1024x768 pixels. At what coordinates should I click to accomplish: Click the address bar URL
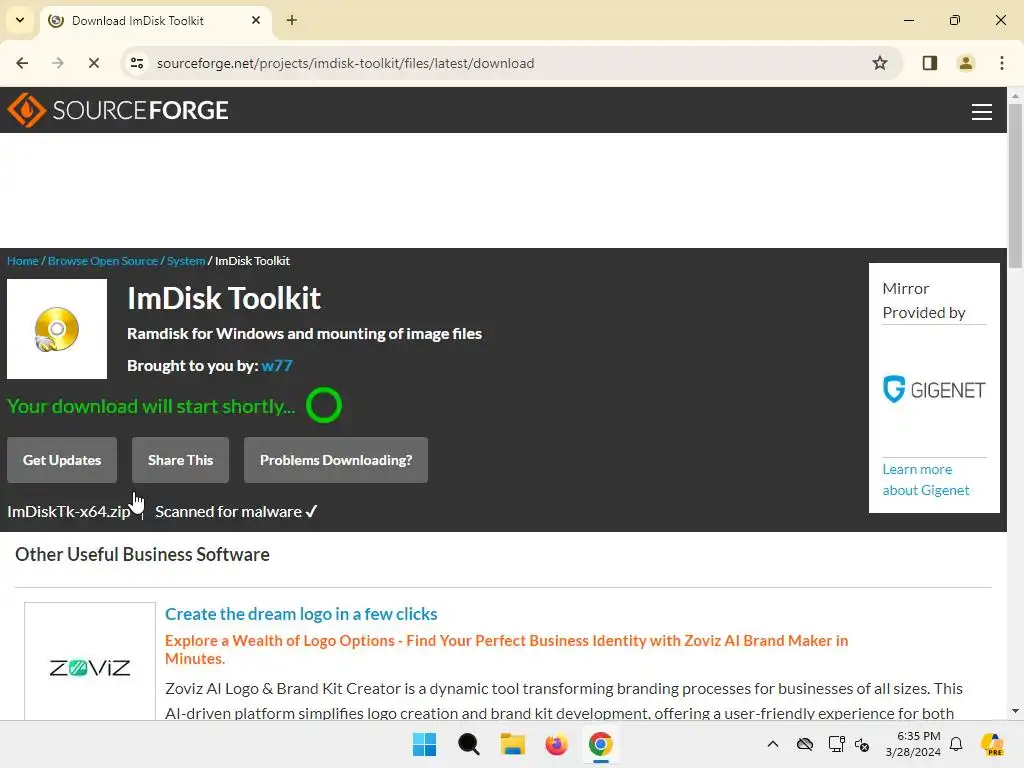coord(345,63)
